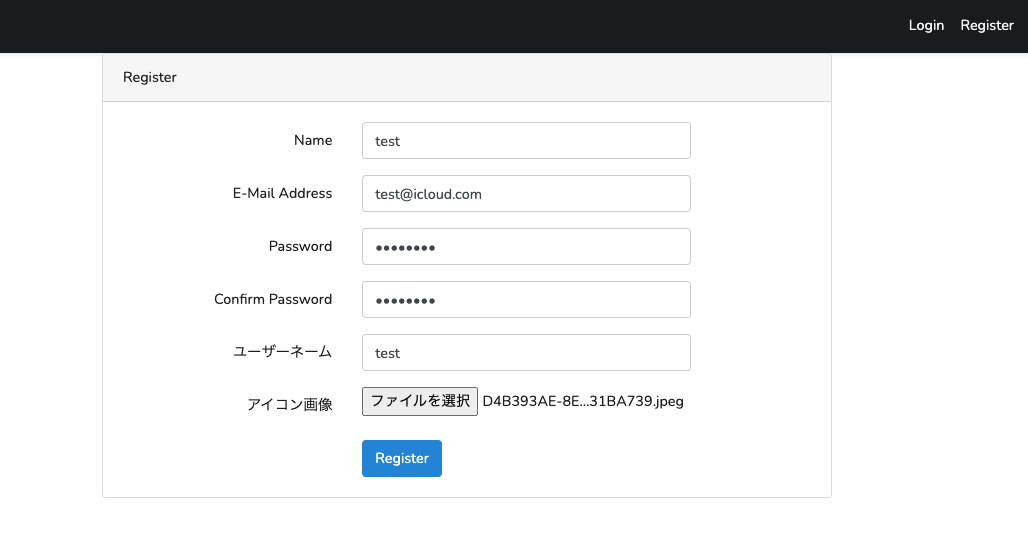Click blank space below the Register card

(x=466, y=516)
